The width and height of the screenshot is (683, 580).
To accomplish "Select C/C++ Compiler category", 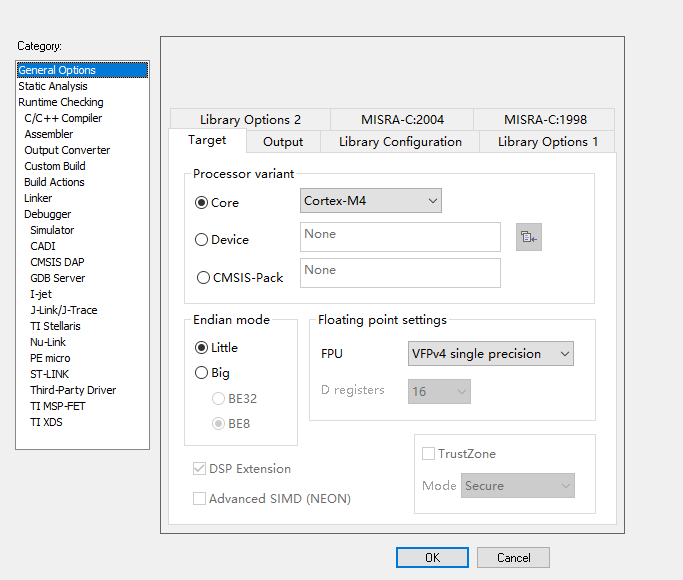I will [x=63, y=118].
